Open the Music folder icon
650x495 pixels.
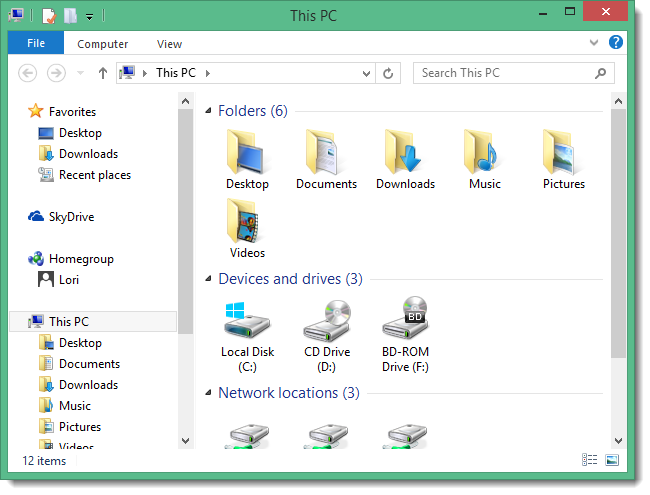click(x=484, y=160)
